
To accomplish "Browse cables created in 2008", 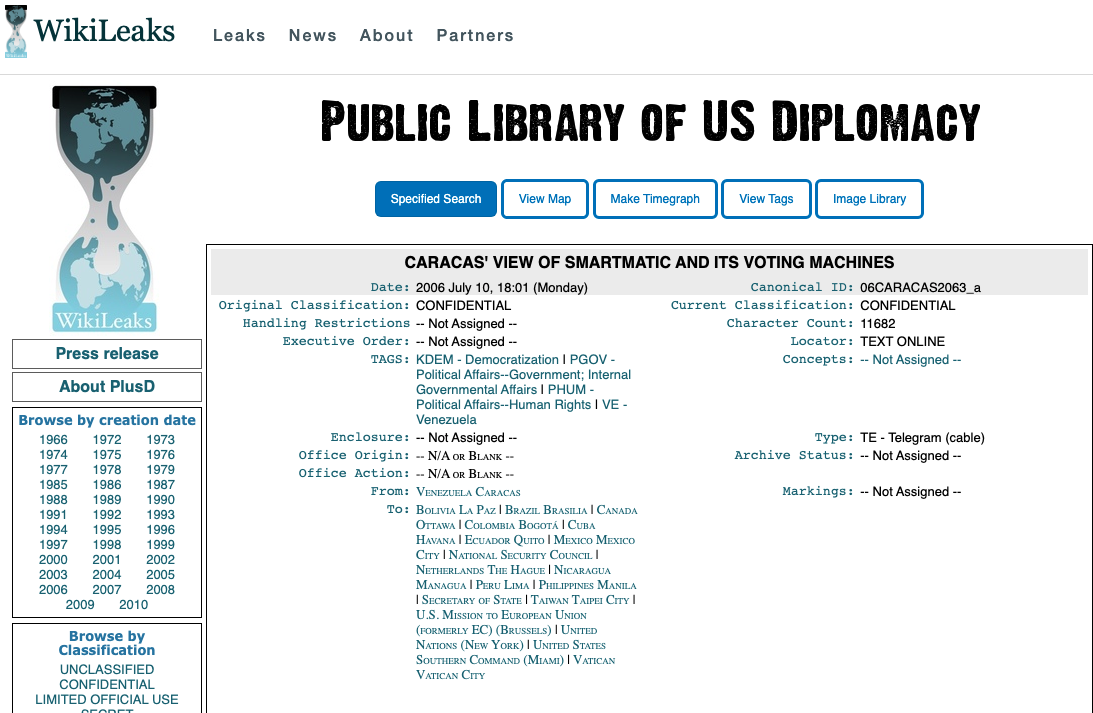I will point(160,590).
